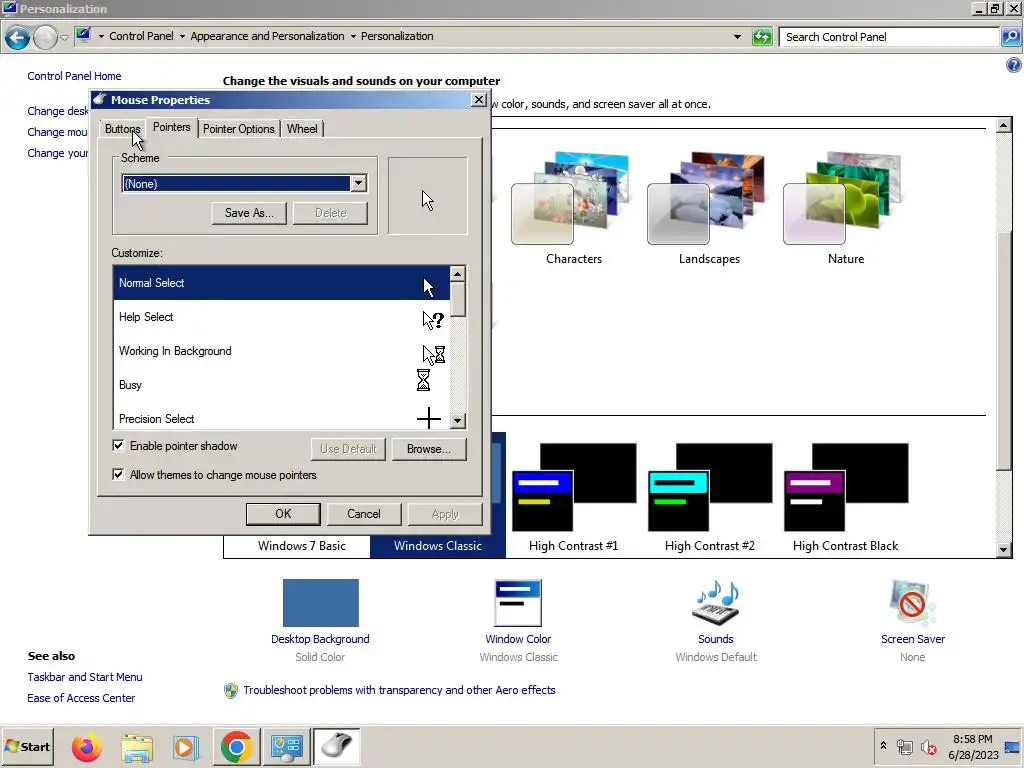The width and height of the screenshot is (1024, 768).
Task: Open dropdown arrow after Appearance and Personalization
Action: point(353,37)
